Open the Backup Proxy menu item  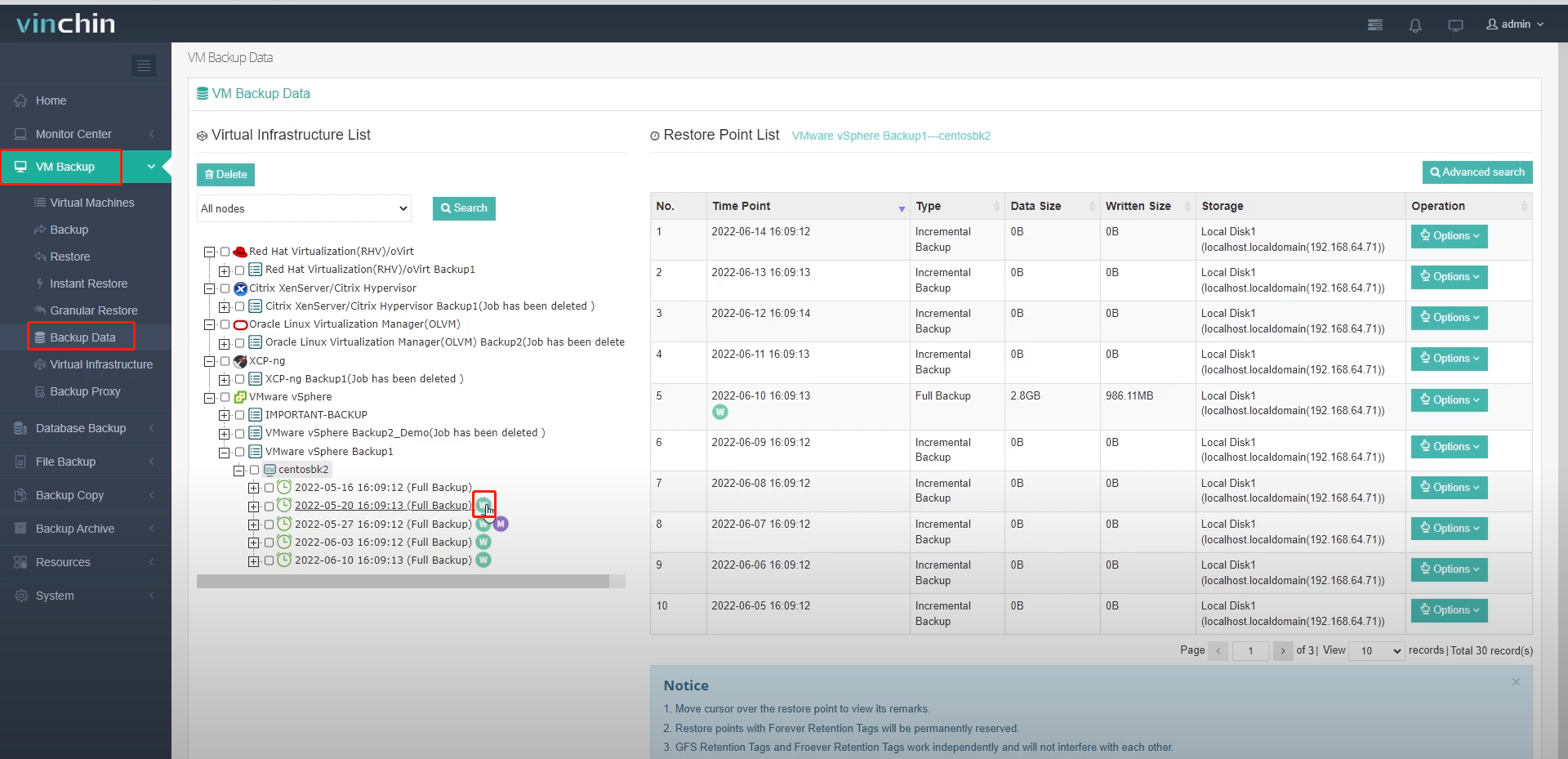(85, 391)
